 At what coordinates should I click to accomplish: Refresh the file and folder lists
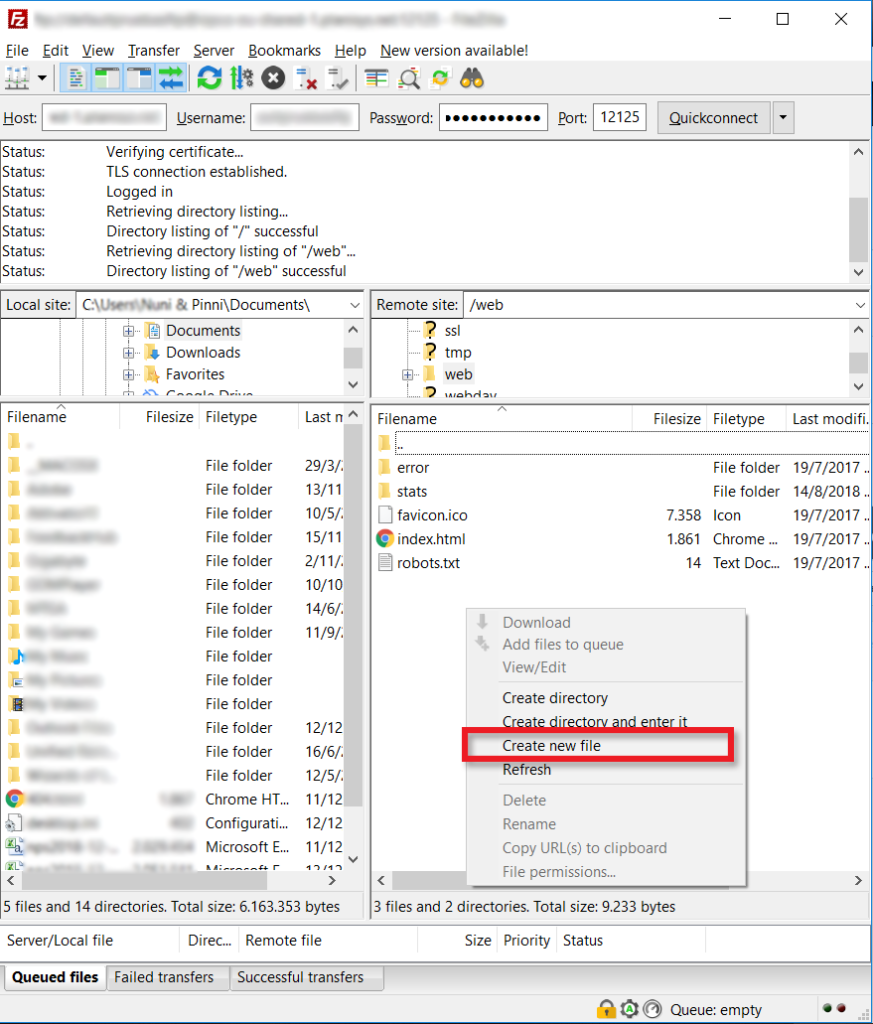[x=209, y=77]
